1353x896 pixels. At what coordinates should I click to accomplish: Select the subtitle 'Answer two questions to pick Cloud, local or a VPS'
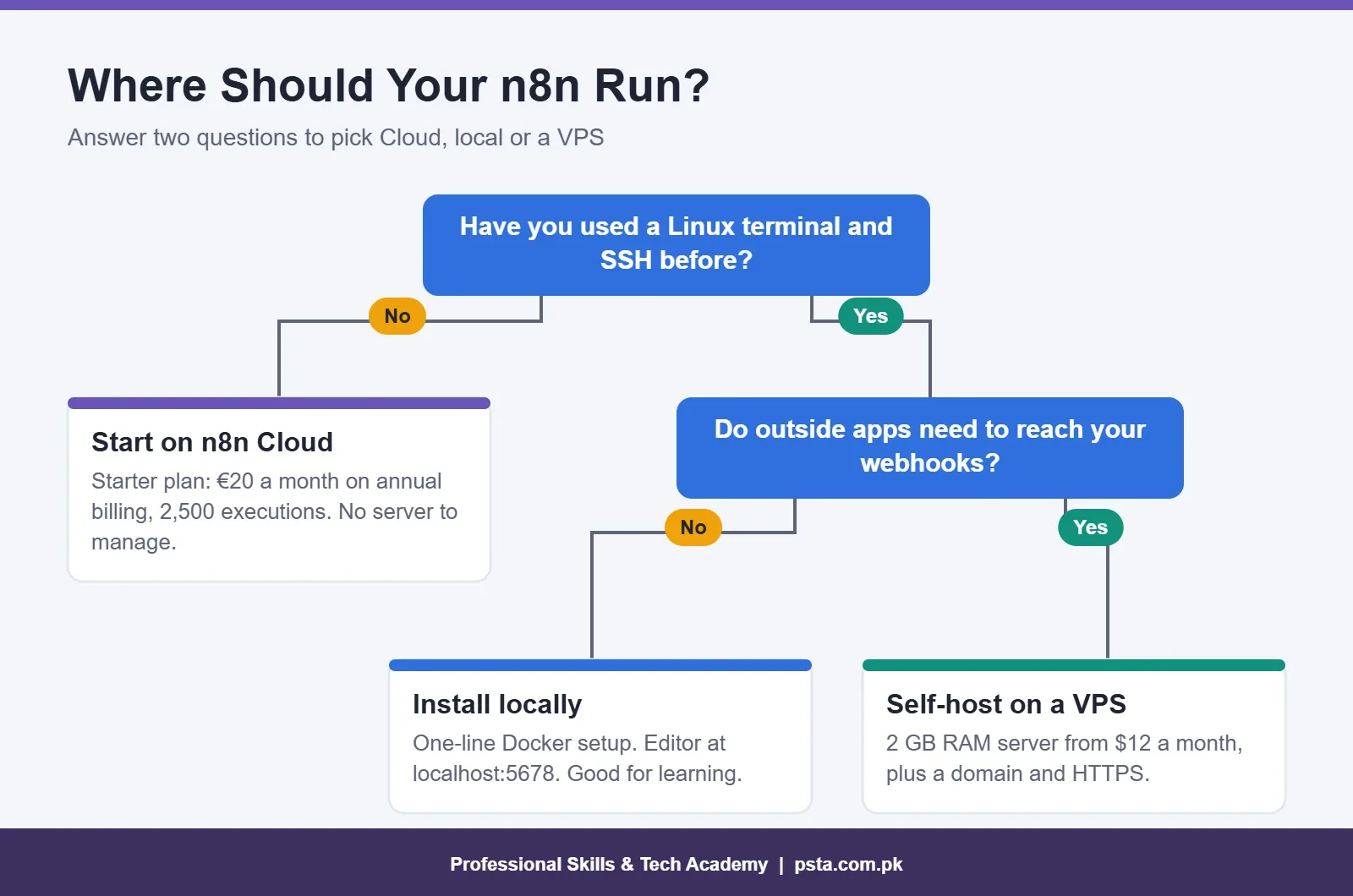(x=336, y=138)
